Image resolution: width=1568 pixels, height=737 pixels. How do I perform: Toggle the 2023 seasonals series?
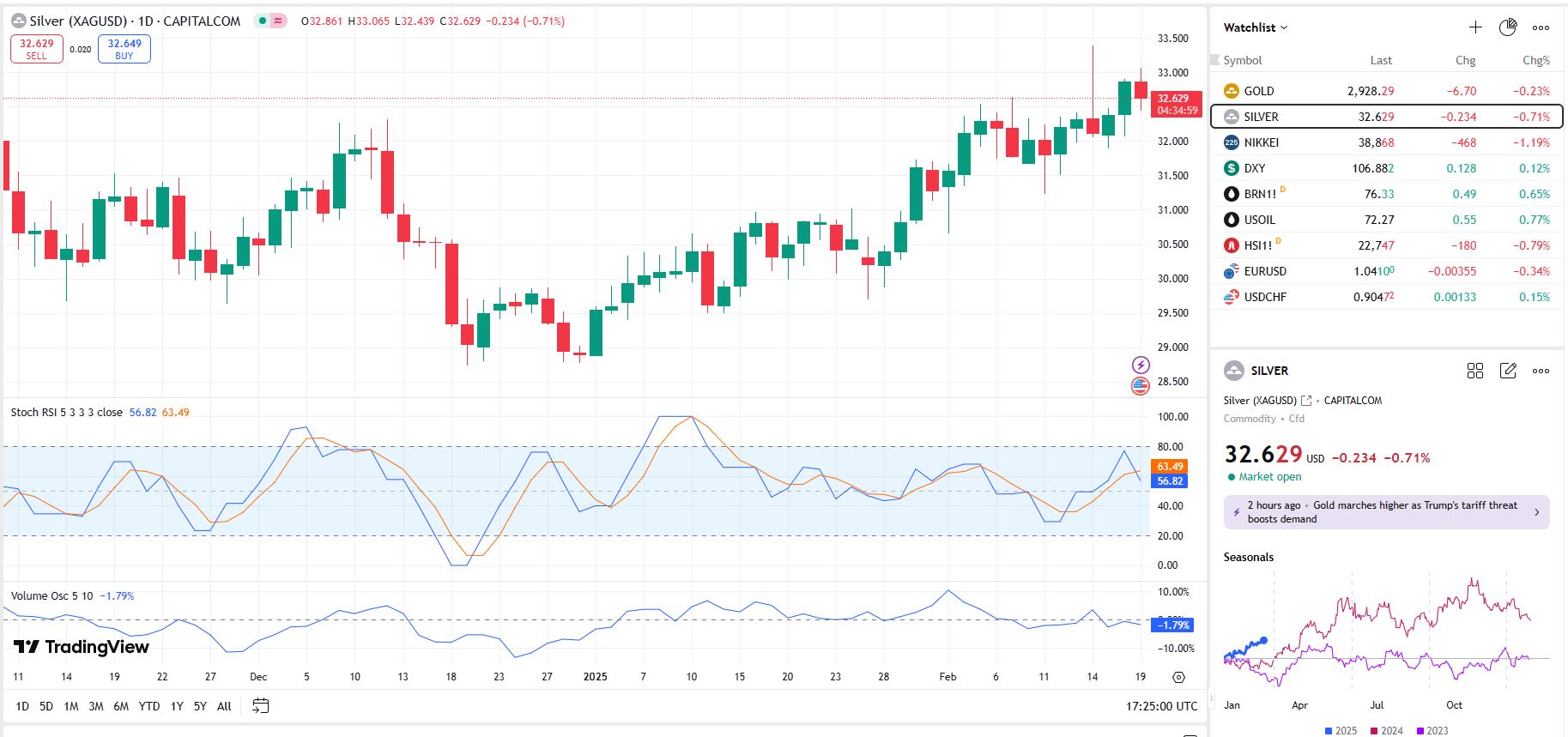click(x=1432, y=730)
